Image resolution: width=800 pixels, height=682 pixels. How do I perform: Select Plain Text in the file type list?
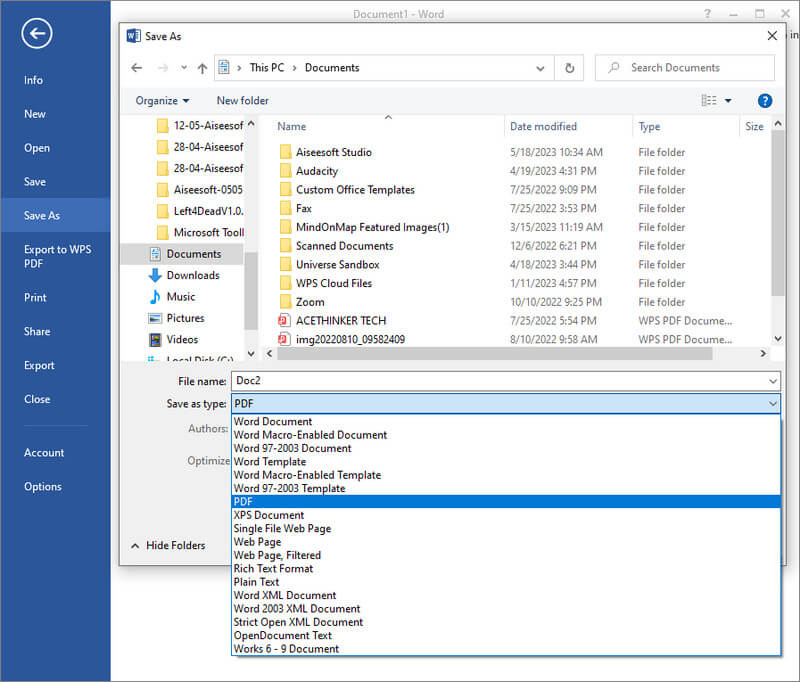[x=256, y=582]
